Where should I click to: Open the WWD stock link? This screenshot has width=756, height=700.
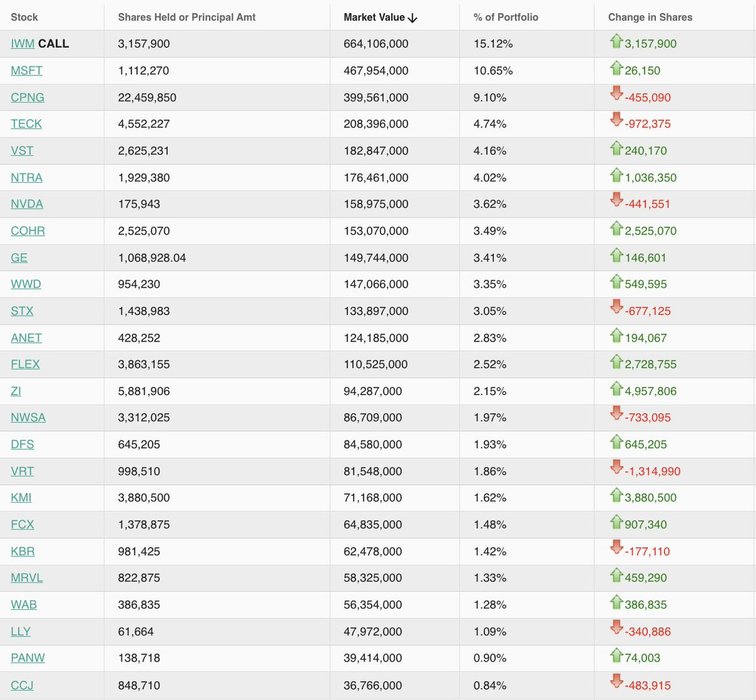pyautogui.click(x=26, y=284)
